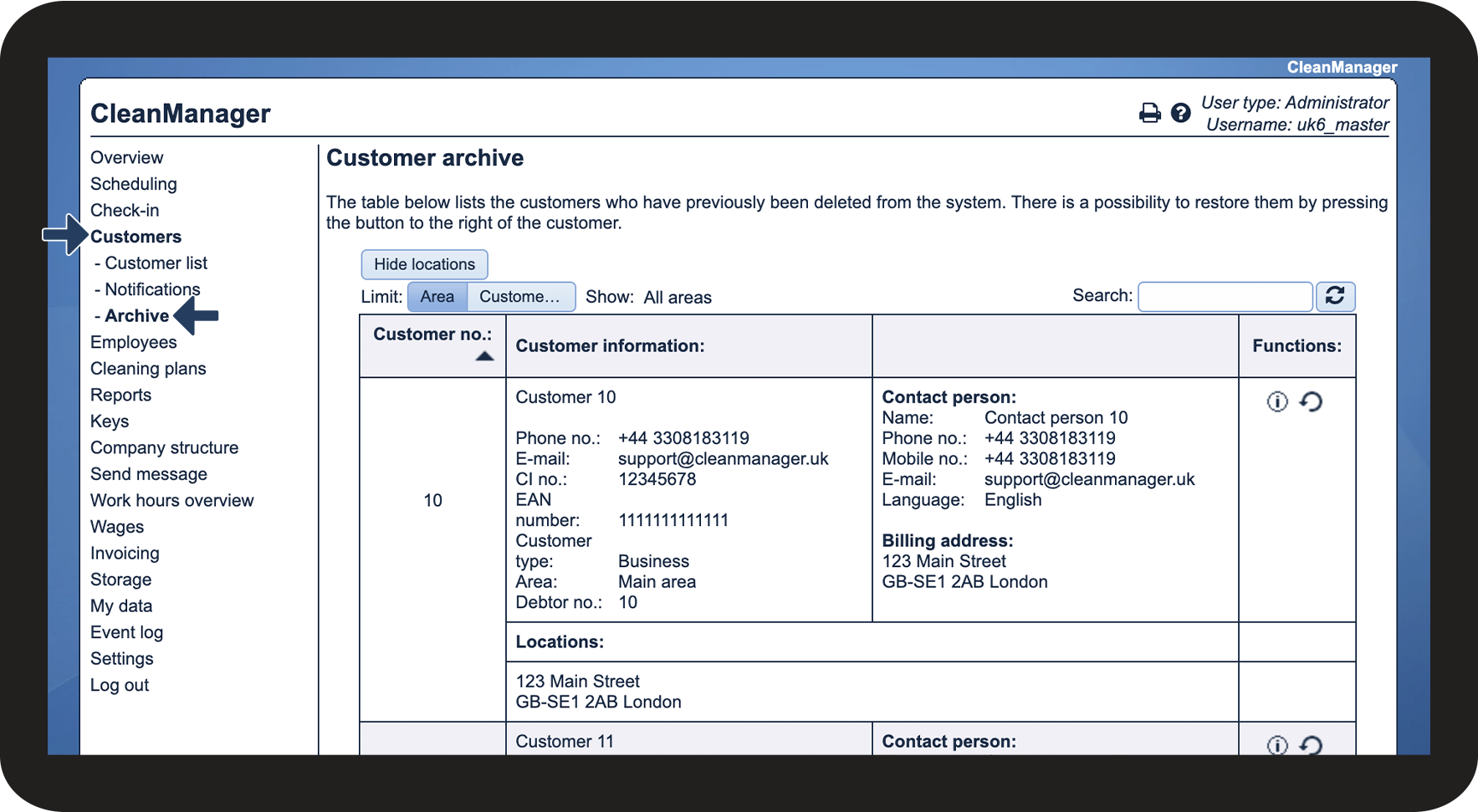This screenshot has width=1478, height=812.
Task: Restore Customer 10 using the restore icon
Action: click(1311, 402)
